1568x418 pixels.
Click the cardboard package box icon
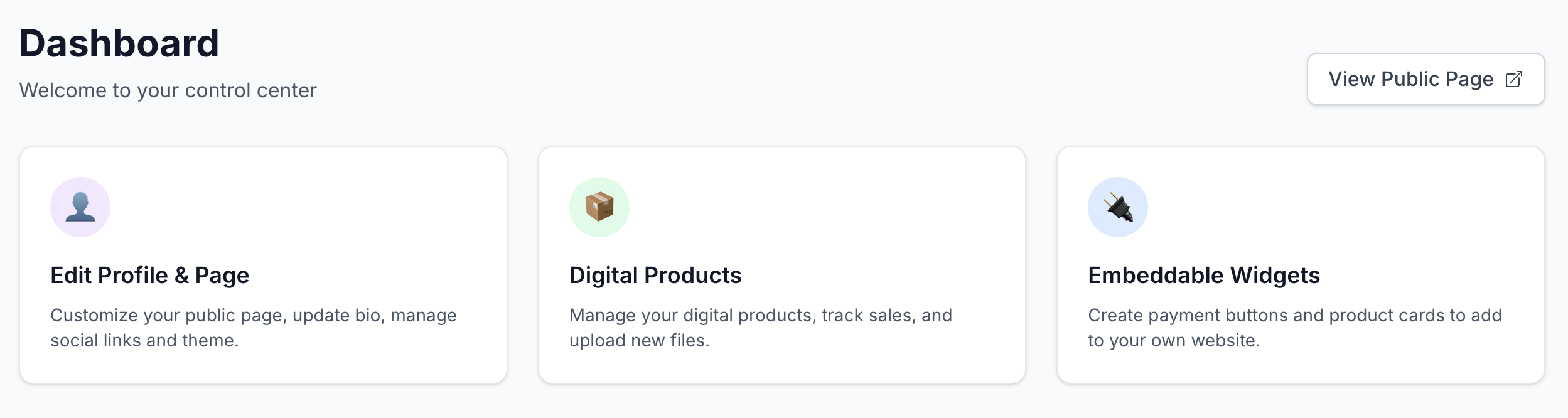(599, 207)
